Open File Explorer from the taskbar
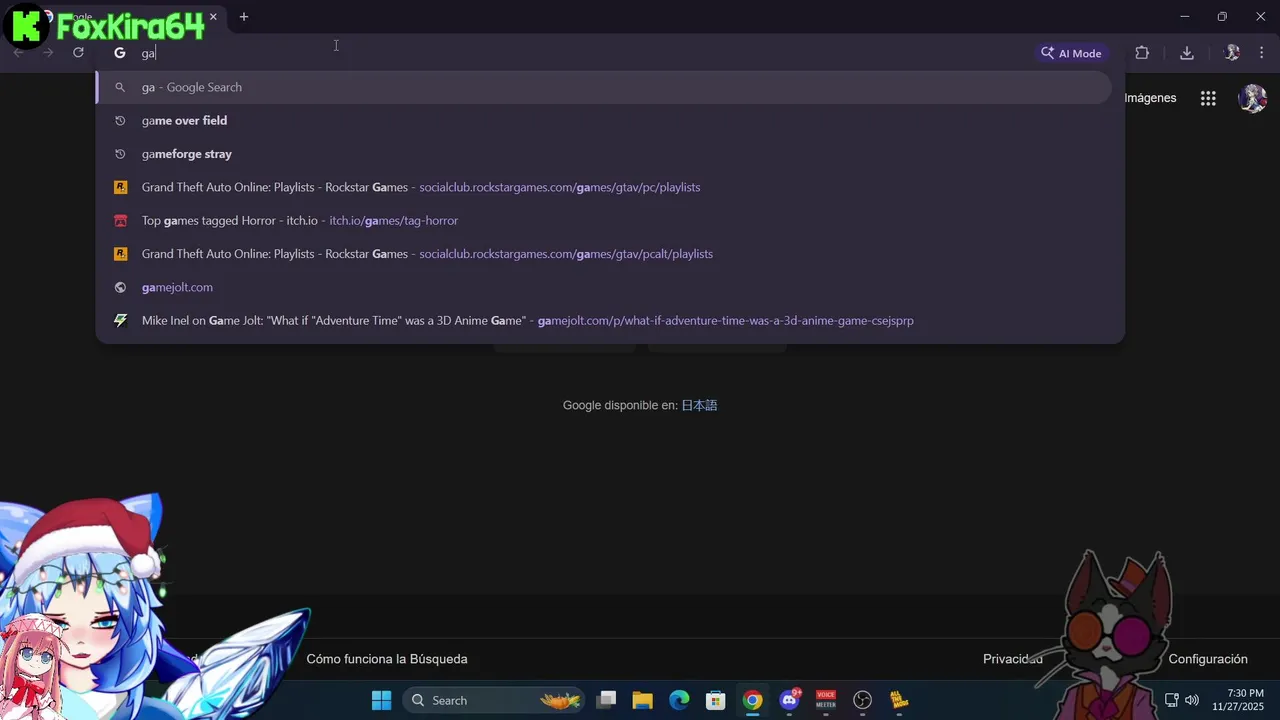The height and width of the screenshot is (720, 1280). coord(642,700)
